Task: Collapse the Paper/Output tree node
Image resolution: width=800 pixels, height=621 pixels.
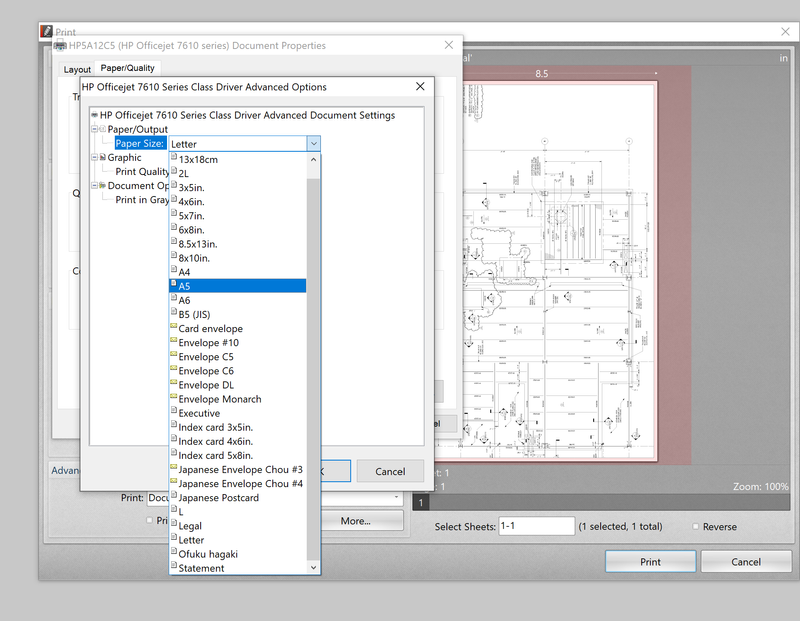Action: pos(92,129)
